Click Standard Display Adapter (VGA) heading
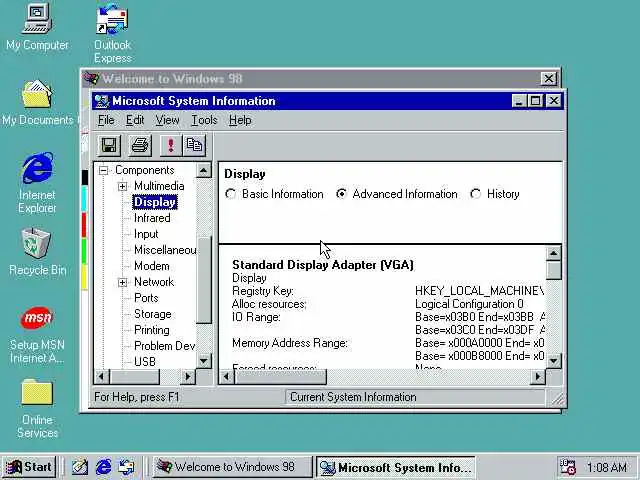 click(x=323, y=265)
